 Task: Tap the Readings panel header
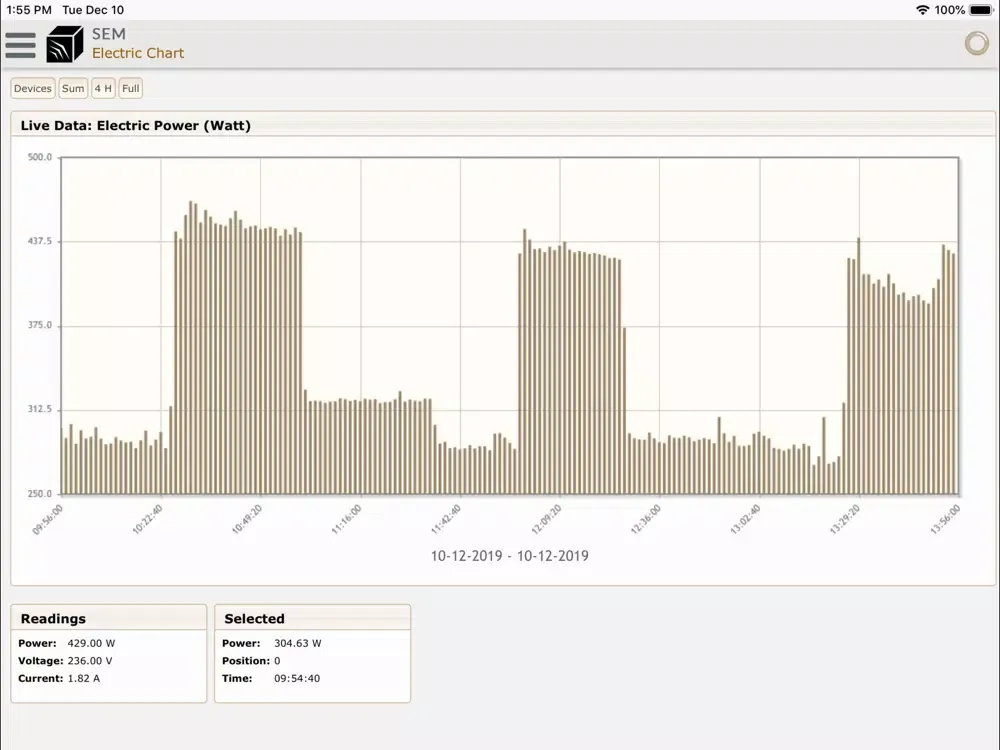coord(108,619)
